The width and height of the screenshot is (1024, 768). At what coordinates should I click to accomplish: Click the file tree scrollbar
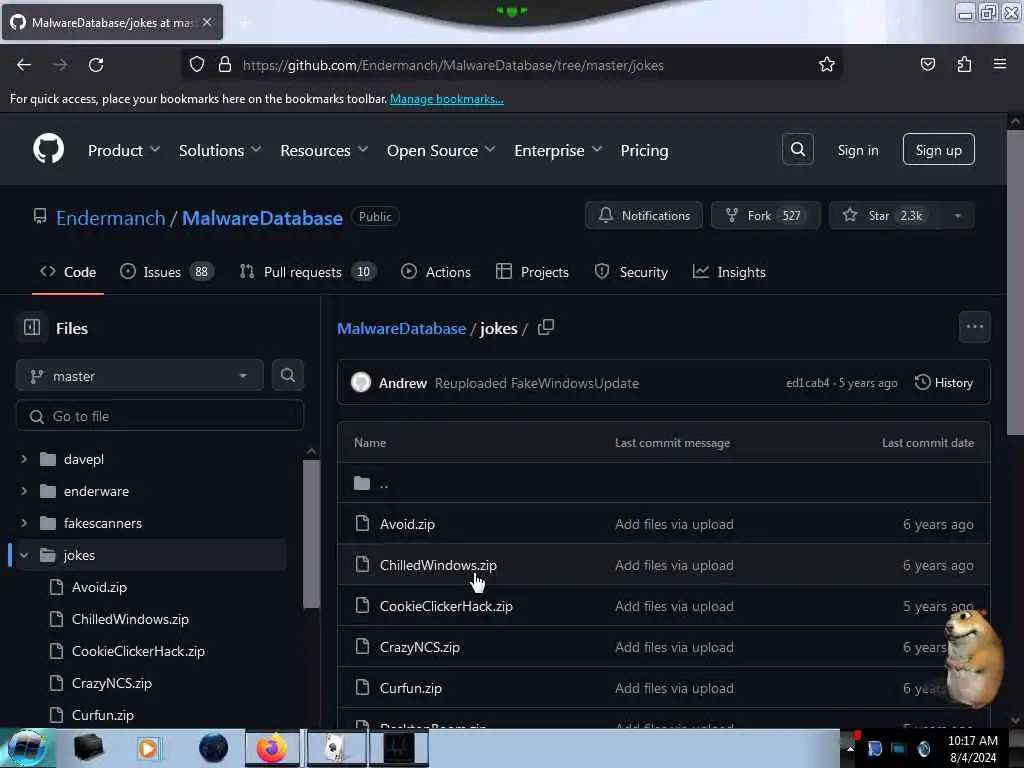(311, 534)
